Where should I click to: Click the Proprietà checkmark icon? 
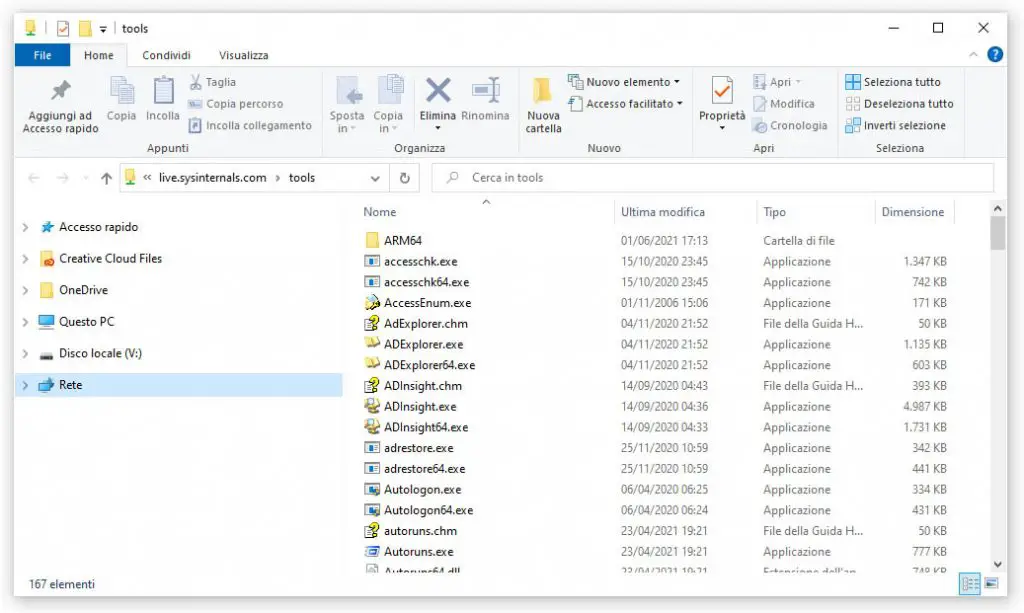[722, 91]
